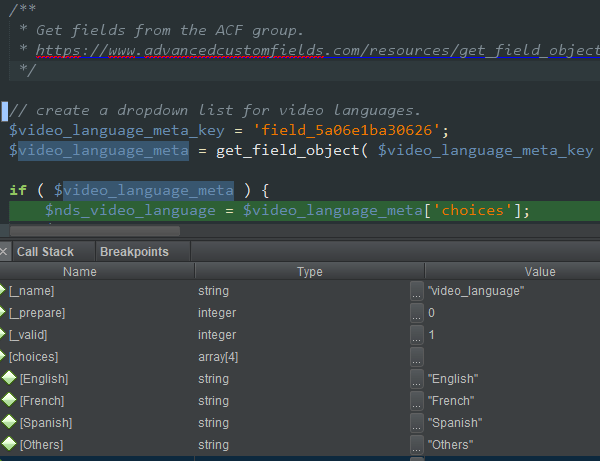
Task: Click the editor horizontal scrollbar thumb
Action: tap(95, 231)
